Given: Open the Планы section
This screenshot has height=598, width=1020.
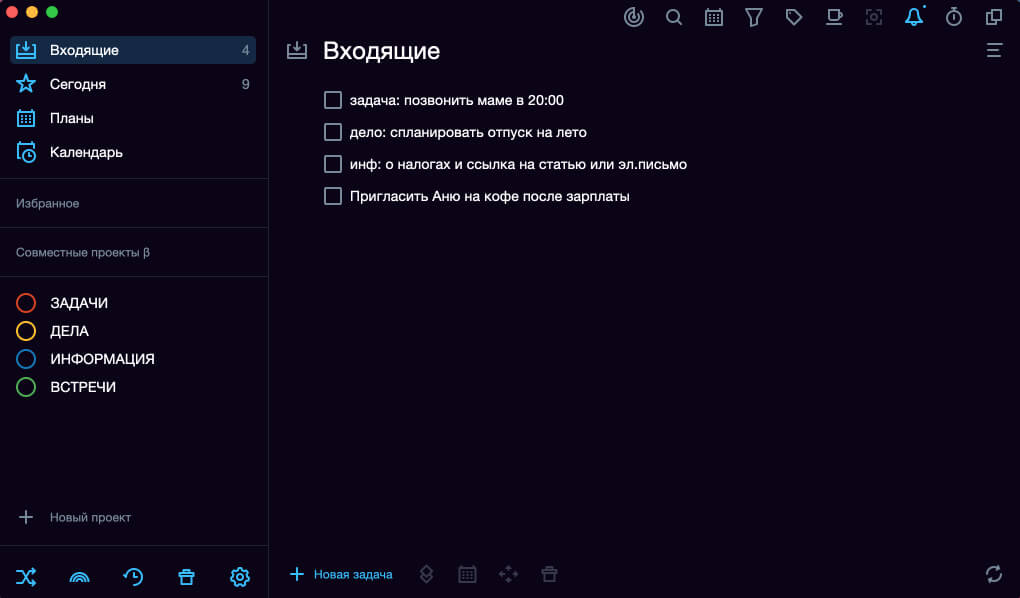Looking at the screenshot, I should tap(133, 118).
